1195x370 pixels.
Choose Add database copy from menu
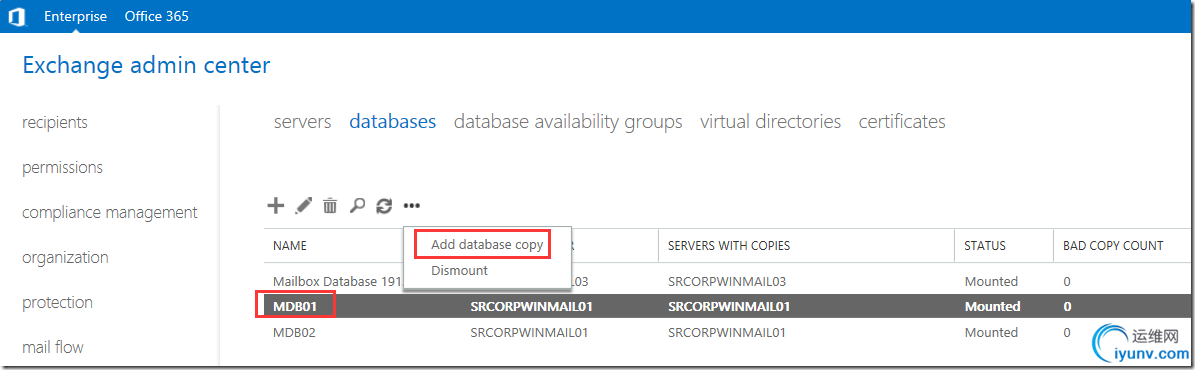point(487,245)
